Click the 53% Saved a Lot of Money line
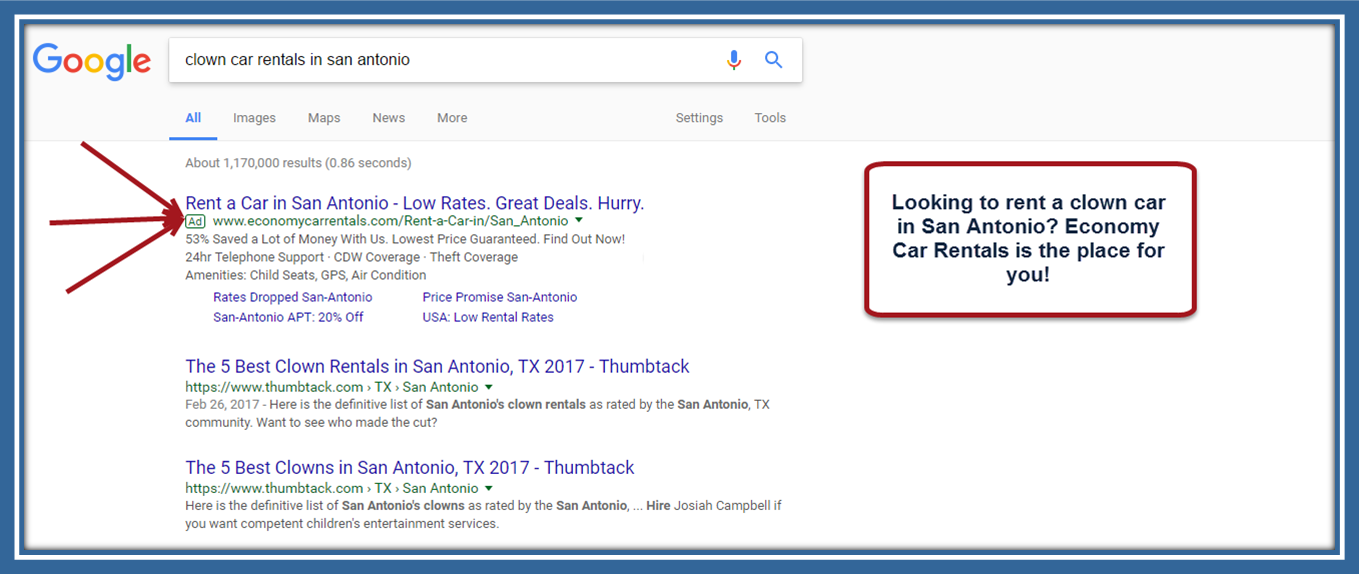The height and width of the screenshot is (574, 1359). click(x=405, y=239)
